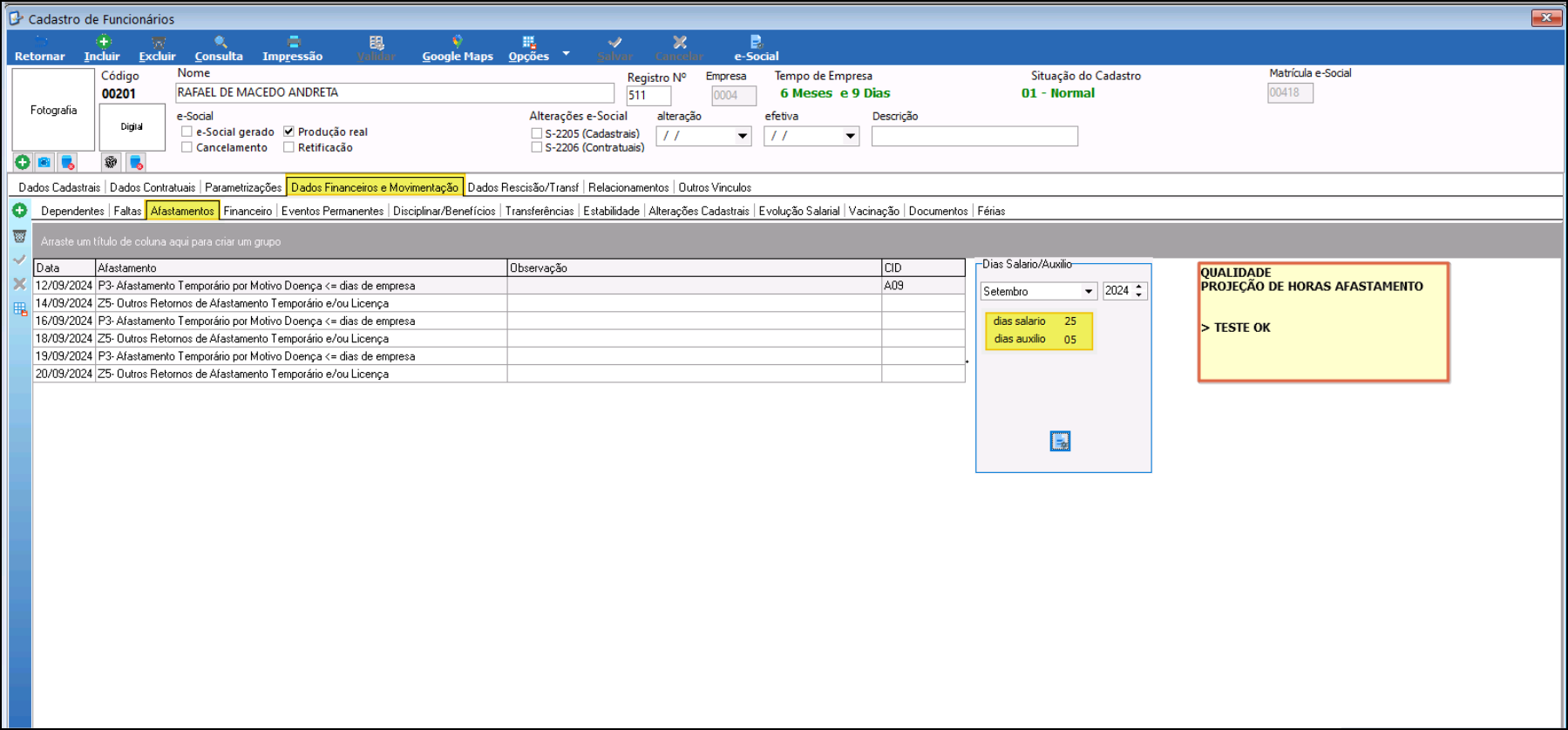Click the Impressão printer icon
Viewport: 1568px width, 730px height.
(294, 42)
